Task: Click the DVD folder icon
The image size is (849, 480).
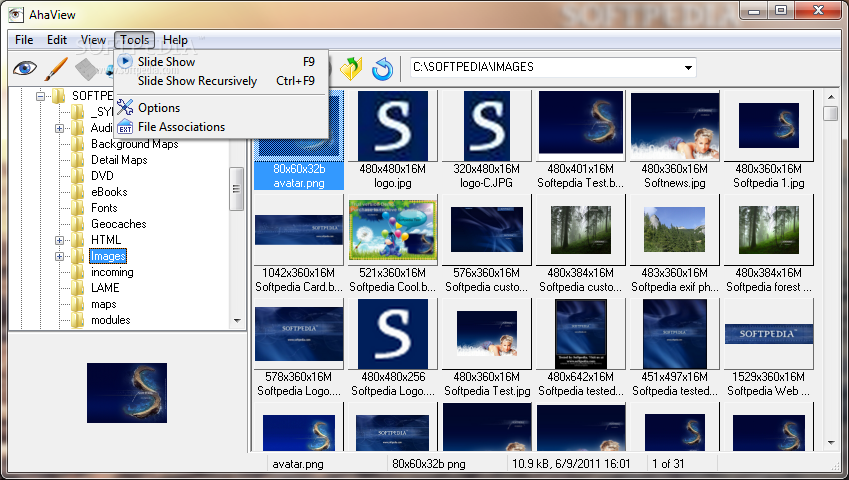Action: point(77,176)
